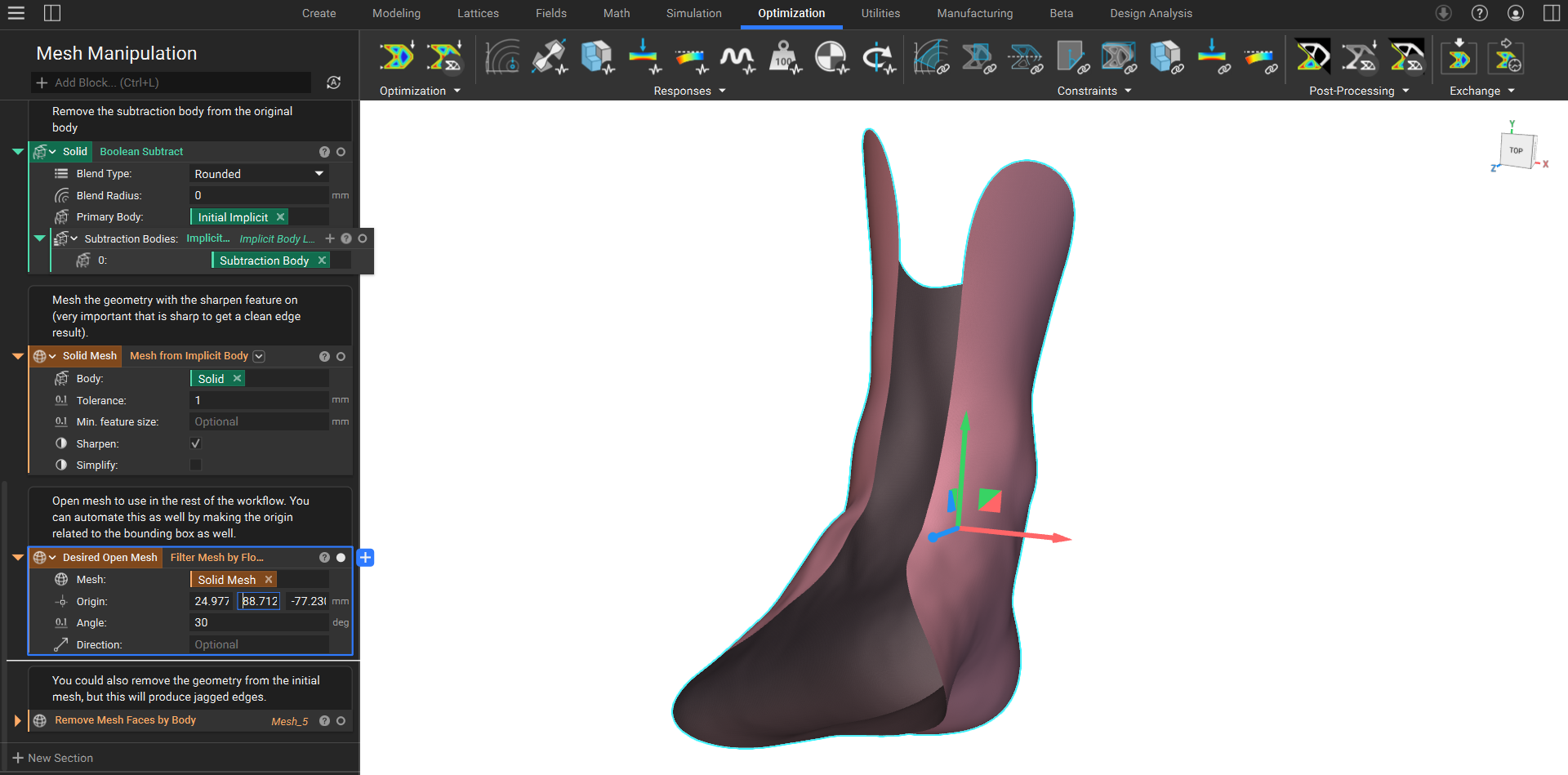Click the Mass response icon with the 100 weight

(x=786, y=57)
